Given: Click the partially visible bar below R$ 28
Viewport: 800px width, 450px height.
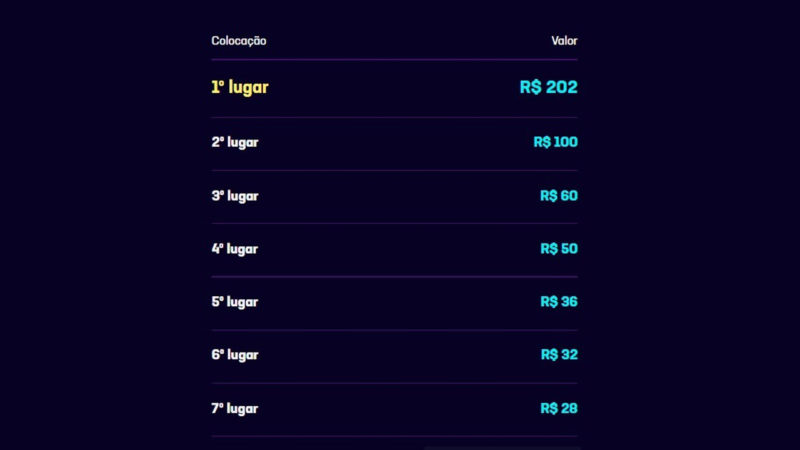Looking at the screenshot, I should click(x=500, y=447).
